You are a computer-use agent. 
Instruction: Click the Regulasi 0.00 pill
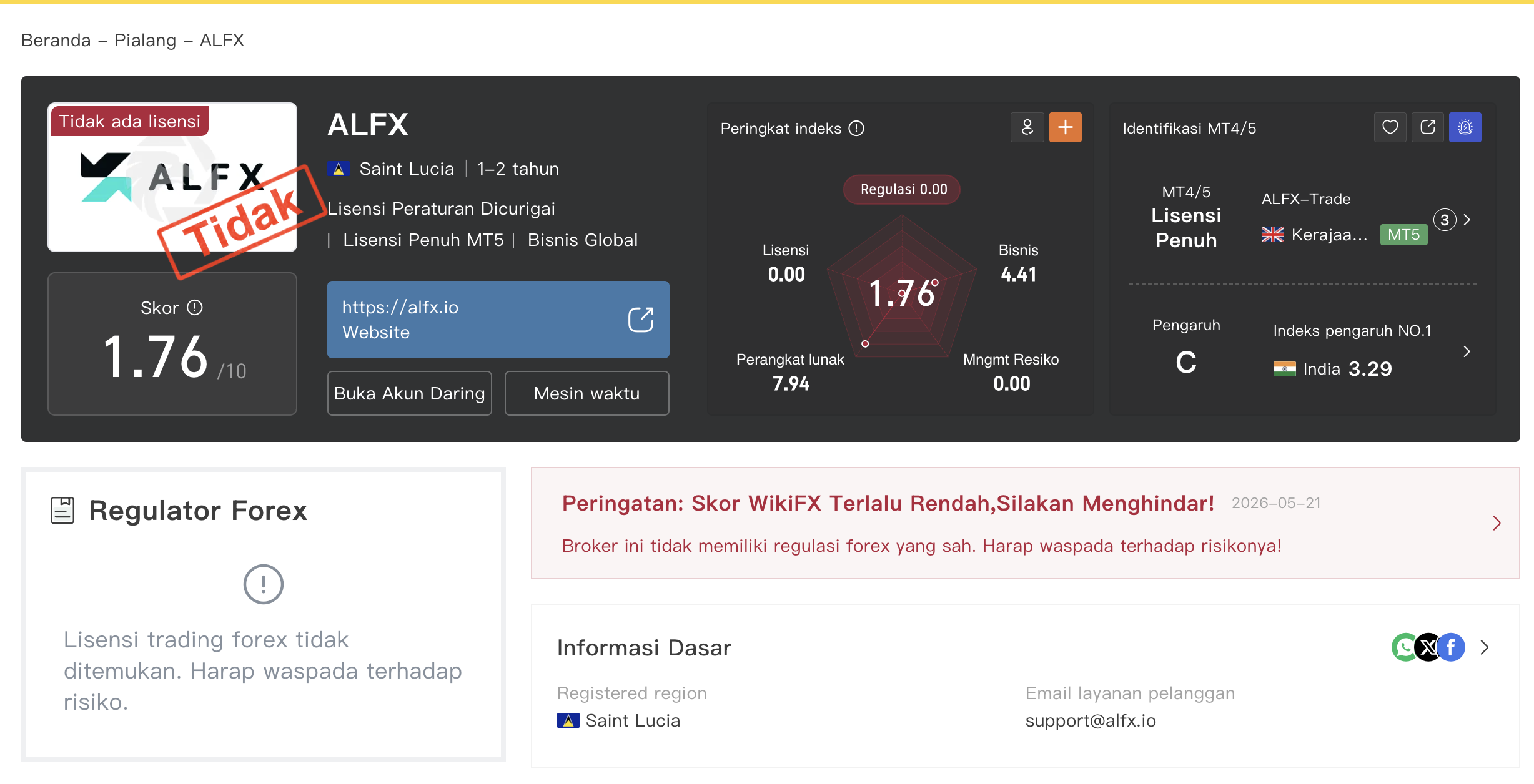tap(902, 189)
